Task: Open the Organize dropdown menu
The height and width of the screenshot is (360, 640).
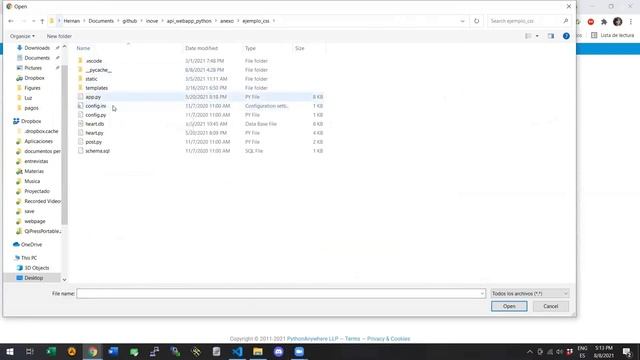Action: (22, 36)
